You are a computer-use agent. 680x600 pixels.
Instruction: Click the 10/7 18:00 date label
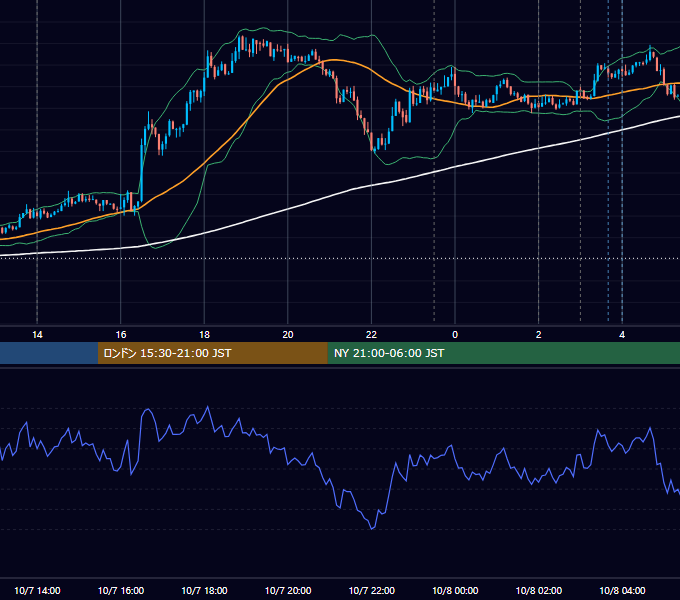click(204, 590)
